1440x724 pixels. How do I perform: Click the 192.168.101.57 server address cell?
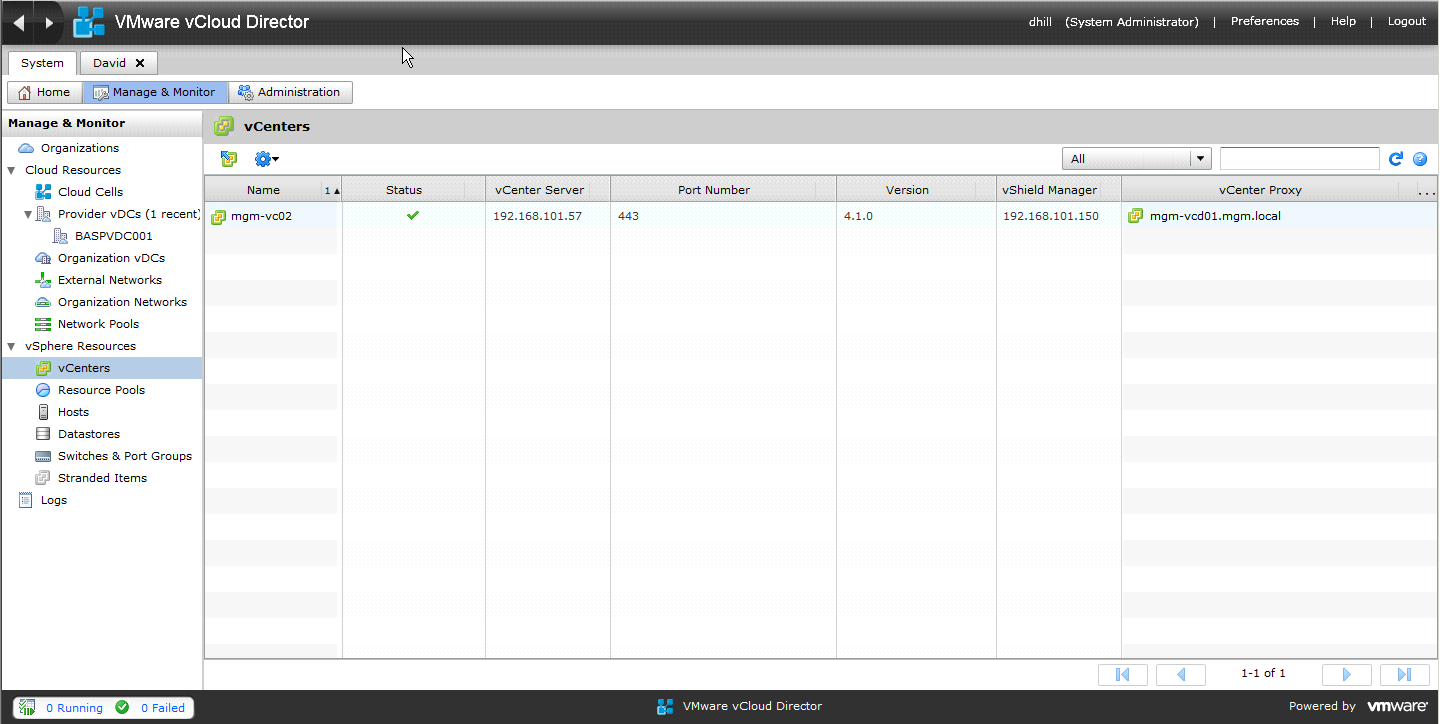537,216
